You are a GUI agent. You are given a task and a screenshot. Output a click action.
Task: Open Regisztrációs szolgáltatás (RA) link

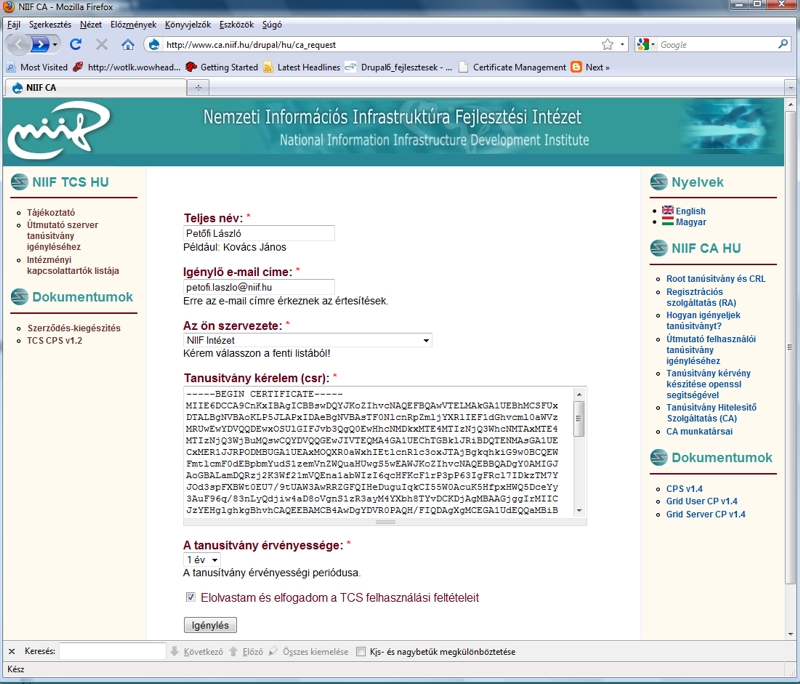[701, 297]
